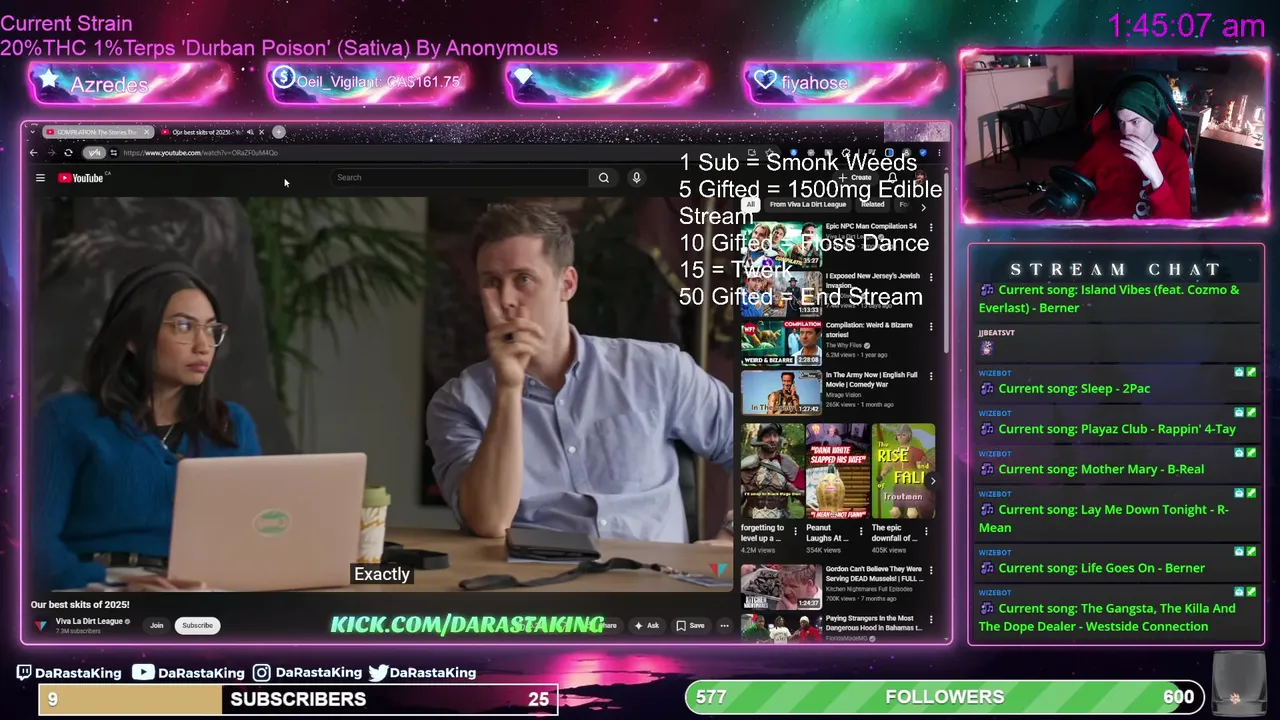Screen dimensions: 1280x720
Task: Click the webcam overlay of streamer
Action: [1114, 137]
